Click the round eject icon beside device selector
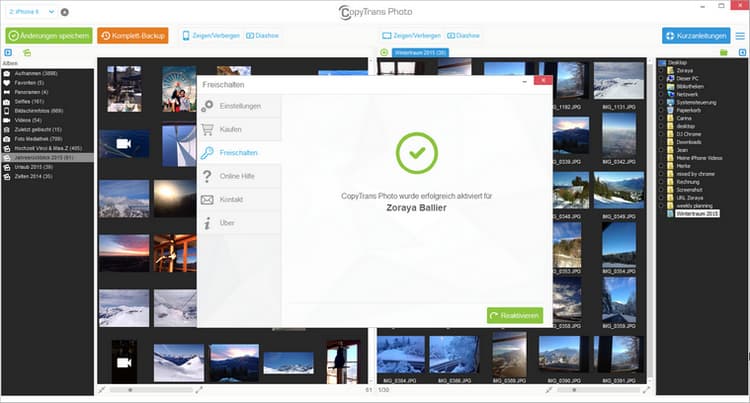Viewport: 750px width, 403px height. 65,12
